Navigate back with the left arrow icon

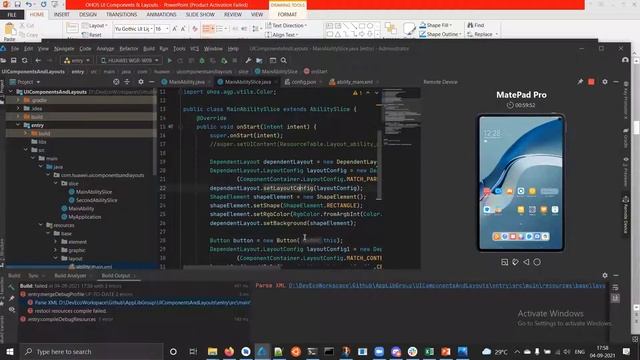(x=38, y=60)
